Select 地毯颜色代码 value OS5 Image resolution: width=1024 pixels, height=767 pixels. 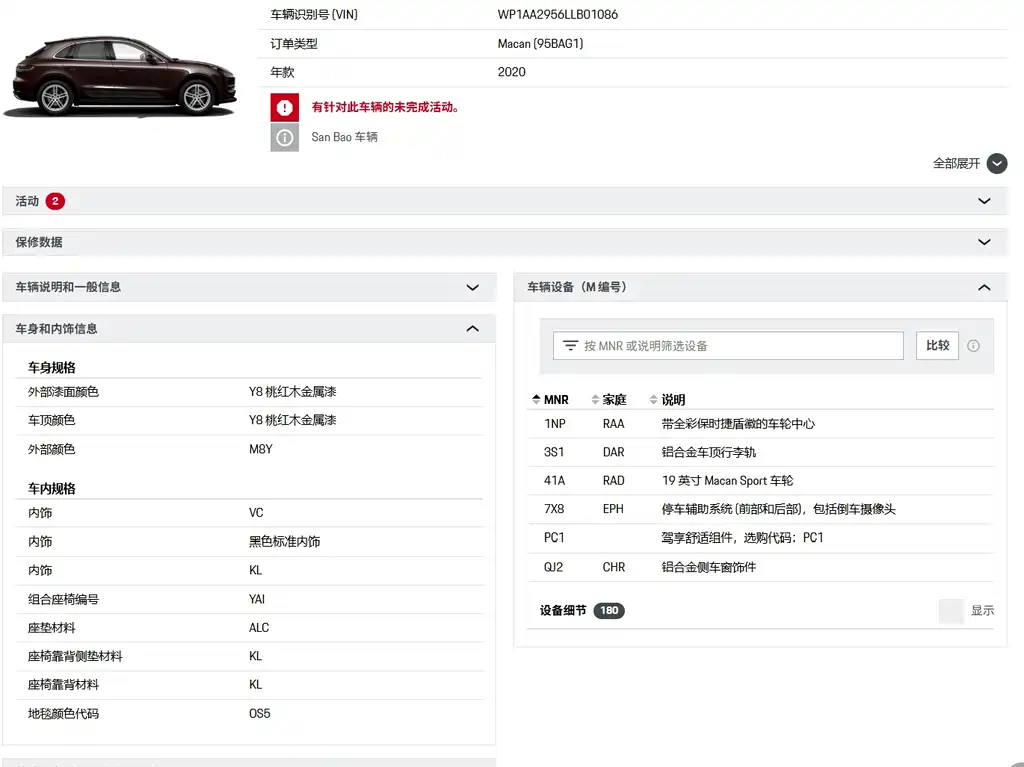[259, 713]
